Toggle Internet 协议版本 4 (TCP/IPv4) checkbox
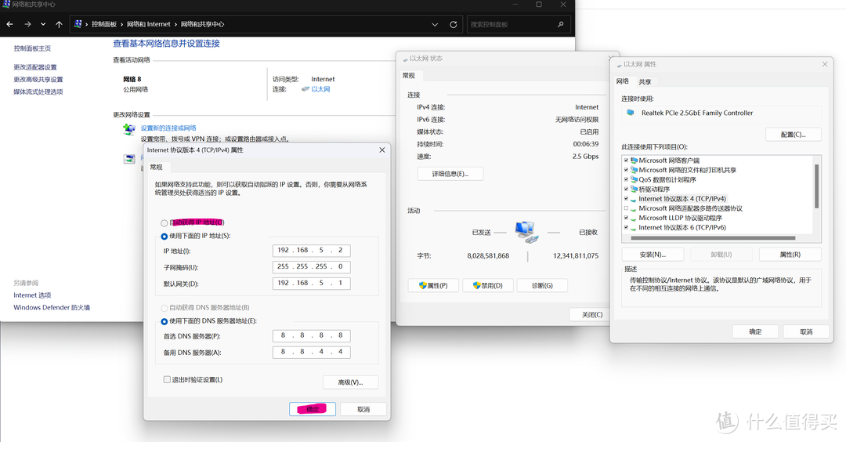848x463 pixels. [x=626, y=199]
